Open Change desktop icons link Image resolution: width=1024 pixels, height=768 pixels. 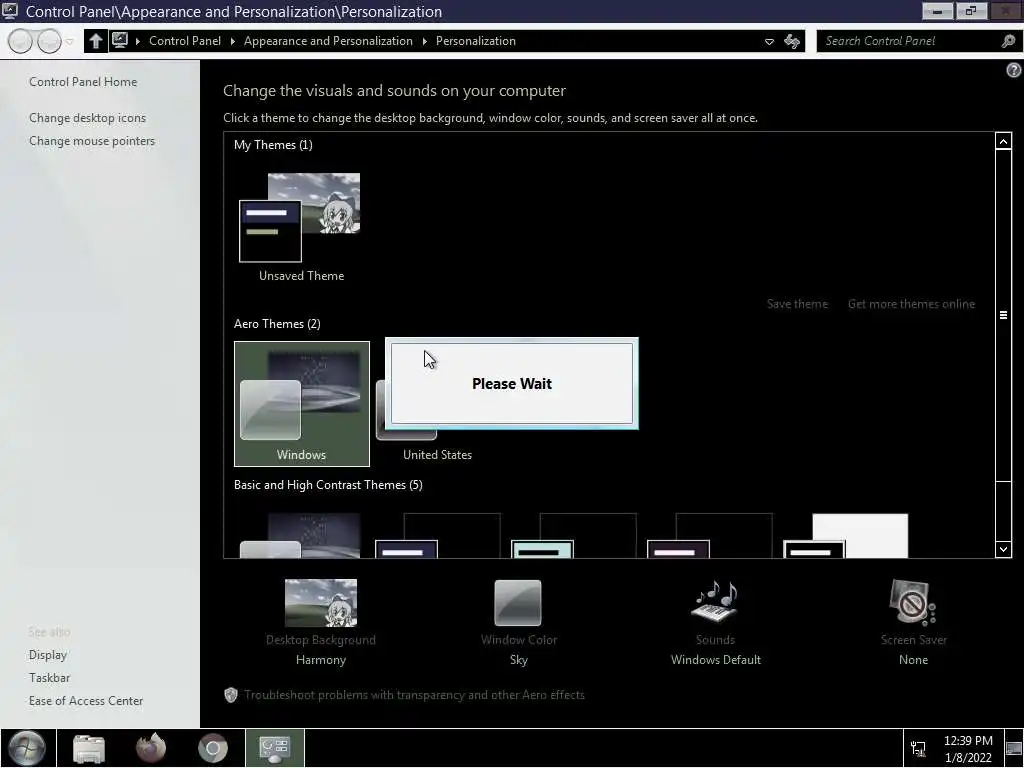[x=88, y=118]
